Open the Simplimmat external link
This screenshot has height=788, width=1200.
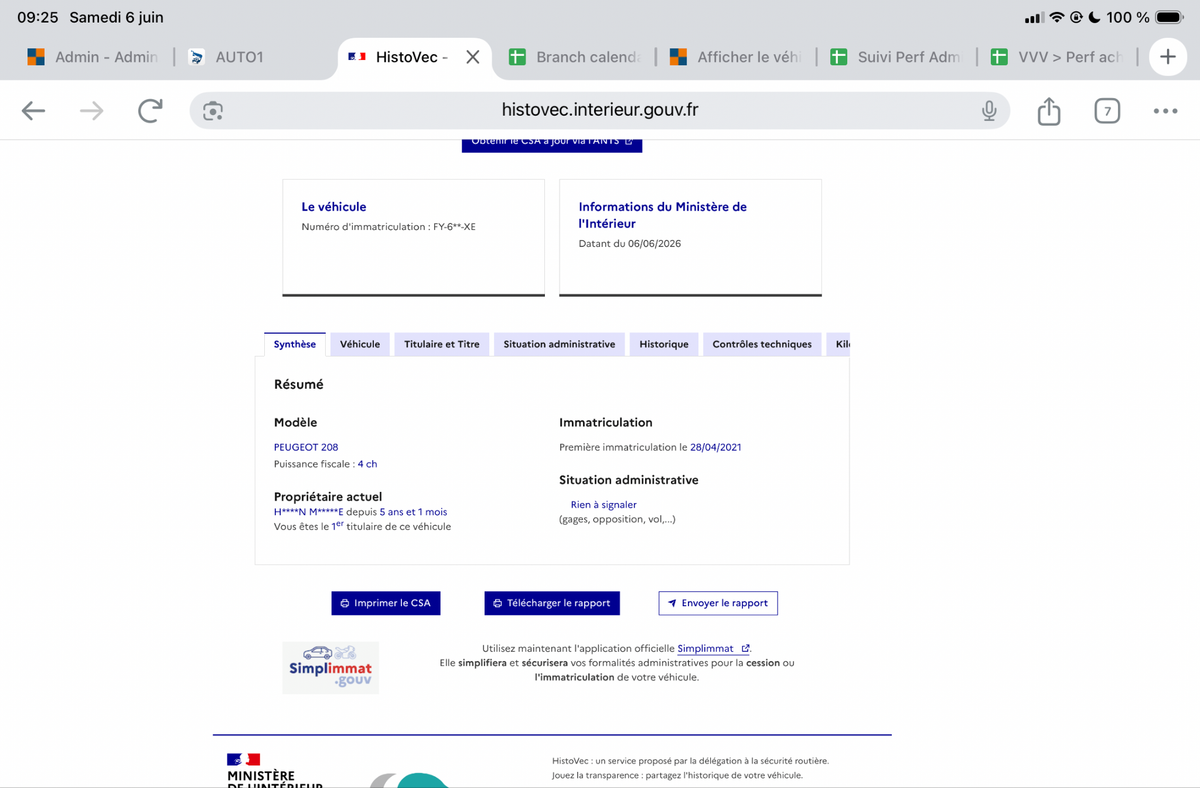pyautogui.click(x=713, y=649)
